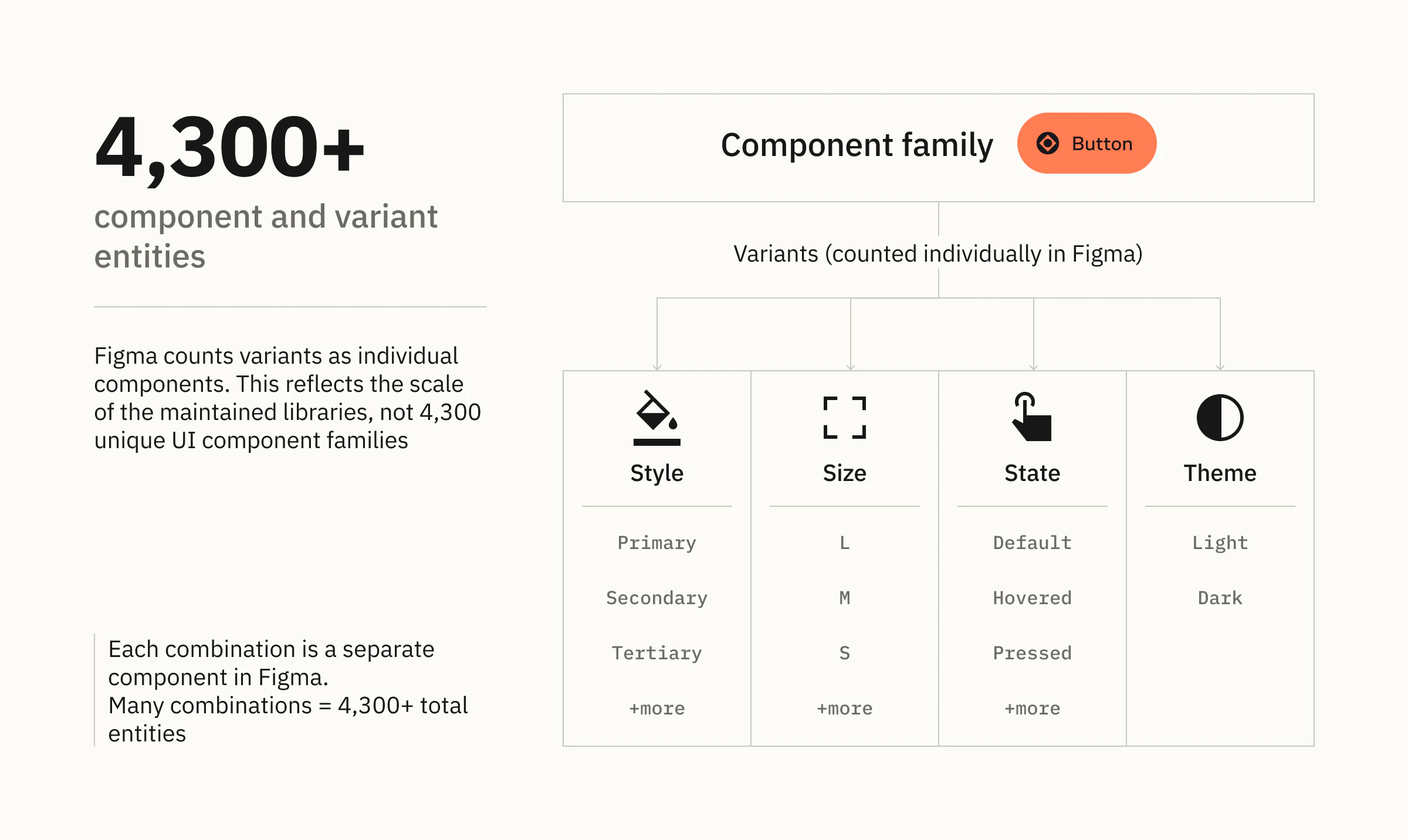The width and height of the screenshot is (1408, 840).
Task: Click the pointing hand State icon
Action: click(x=1032, y=416)
